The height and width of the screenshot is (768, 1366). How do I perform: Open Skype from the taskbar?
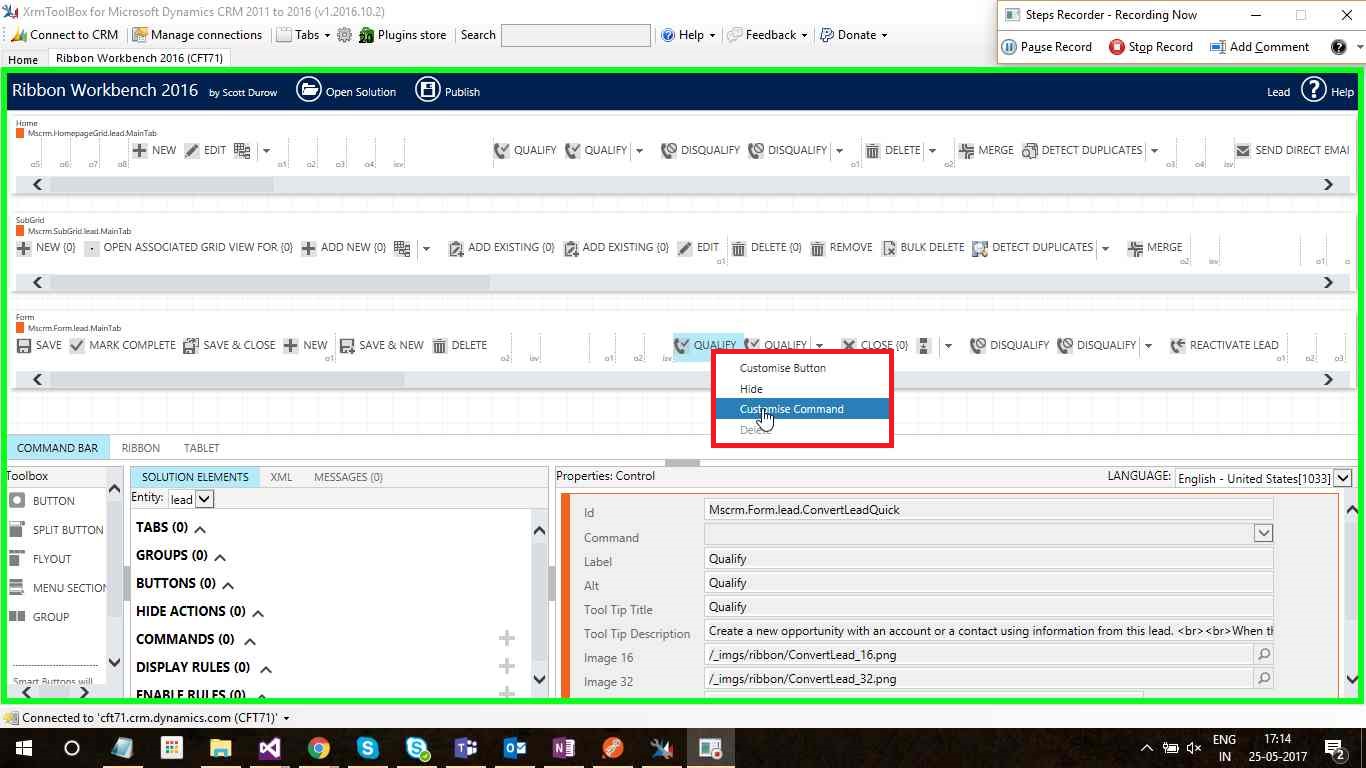coord(367,748)
